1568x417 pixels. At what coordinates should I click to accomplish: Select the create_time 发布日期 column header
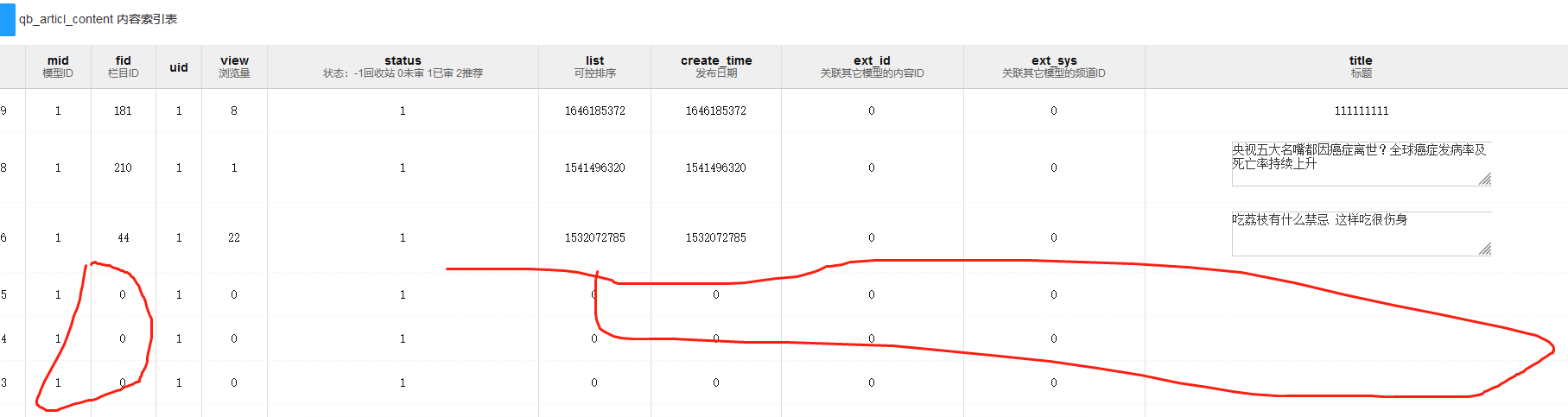point(716,66)
